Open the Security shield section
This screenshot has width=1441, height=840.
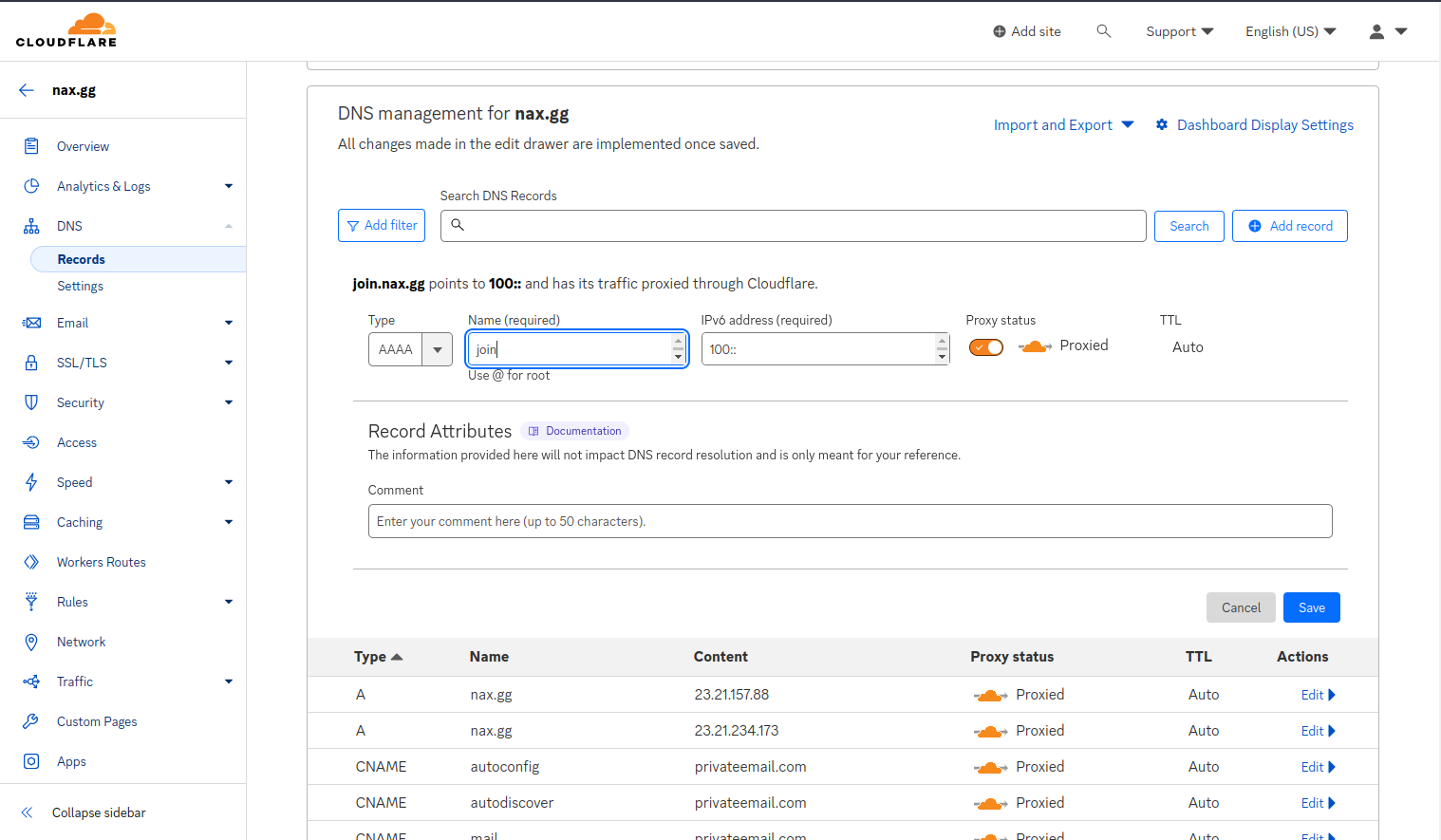(31, 401)
